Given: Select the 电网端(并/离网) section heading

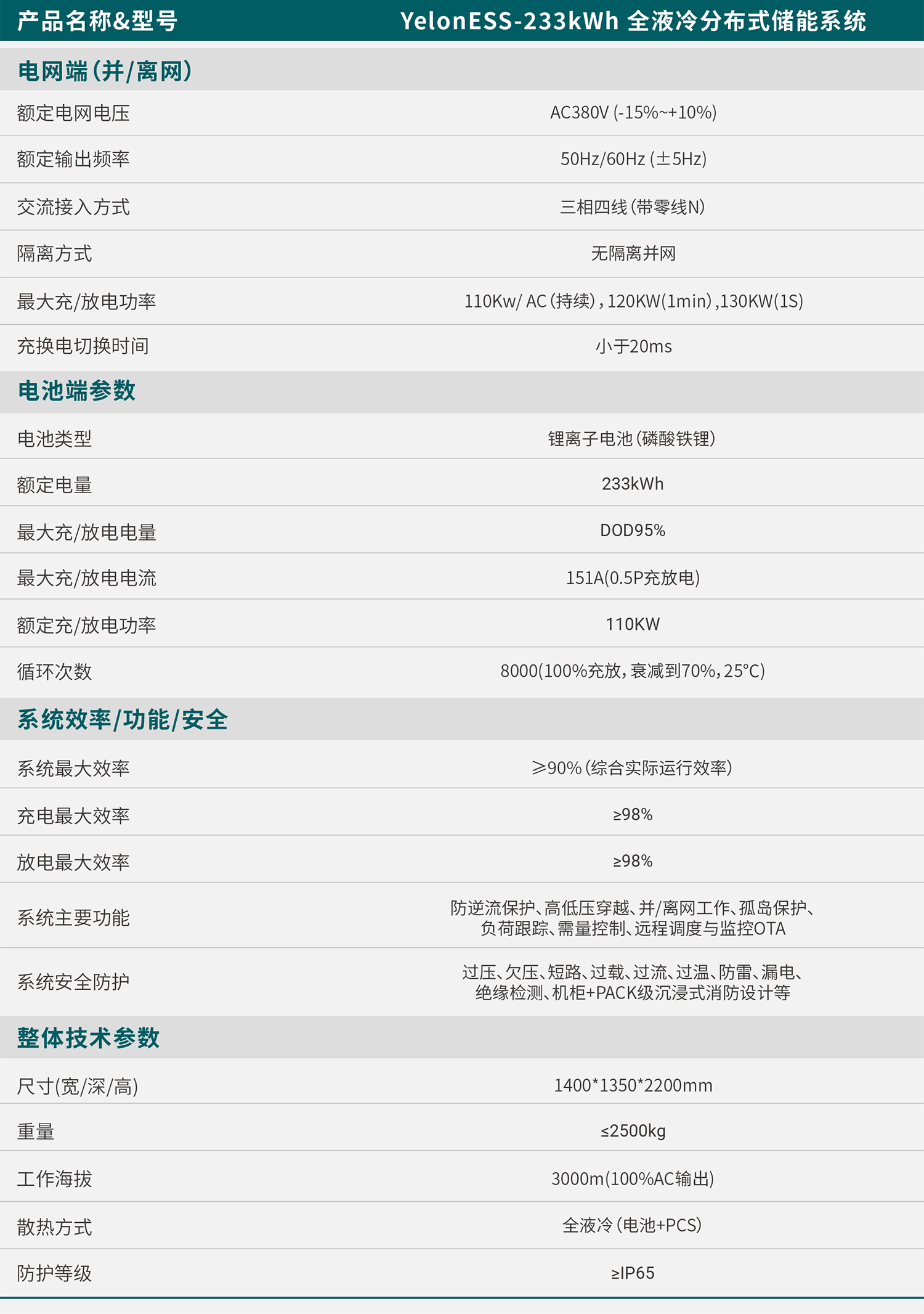Looking at the screenshot, I should click(x=105, y=71).
